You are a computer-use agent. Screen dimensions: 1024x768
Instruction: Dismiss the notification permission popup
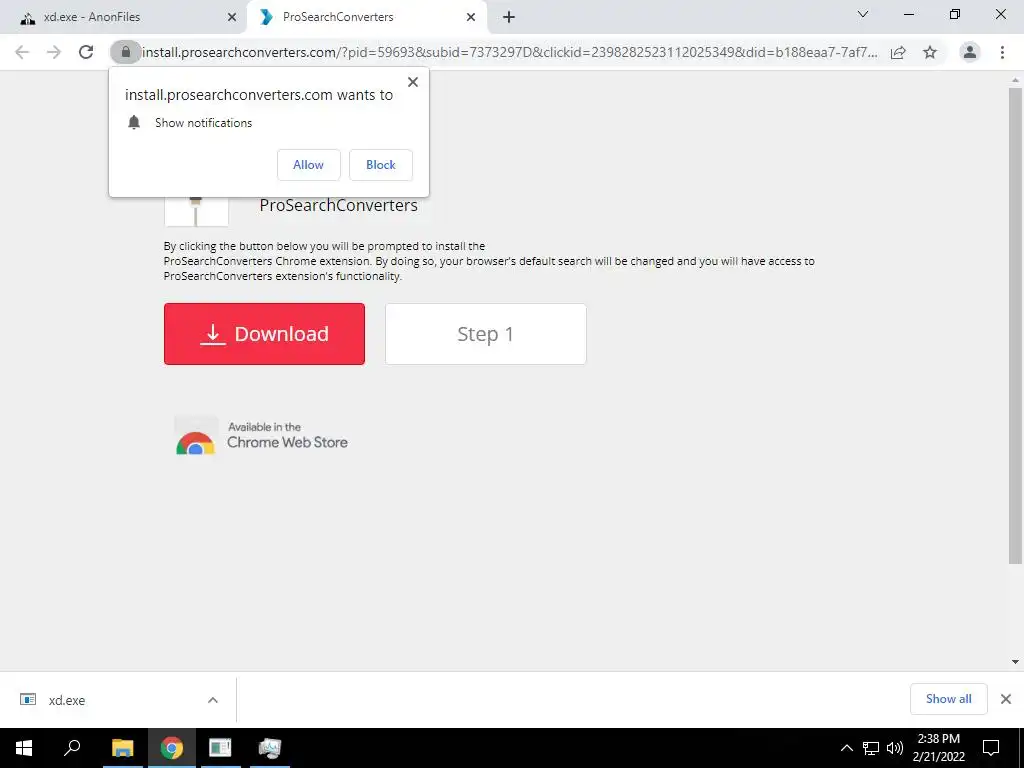tap(413, 82)
